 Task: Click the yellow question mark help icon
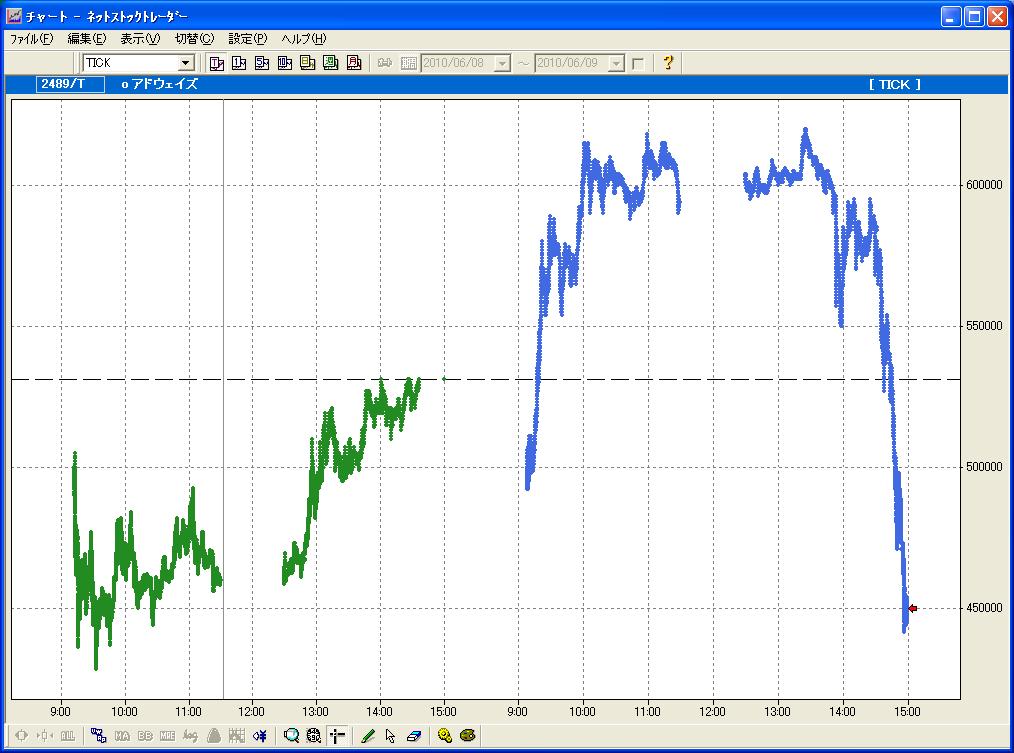tap(668, 63)
